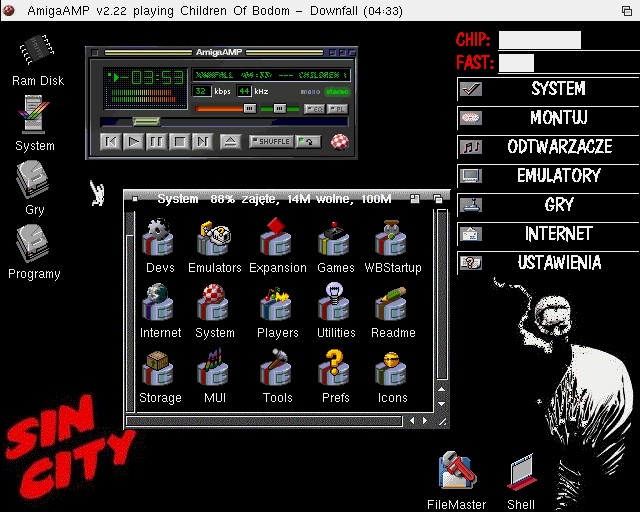Image resolution: width=640 pixels, height=512 pixels.
Task: Open the Internet drawer
Action: 158,302
